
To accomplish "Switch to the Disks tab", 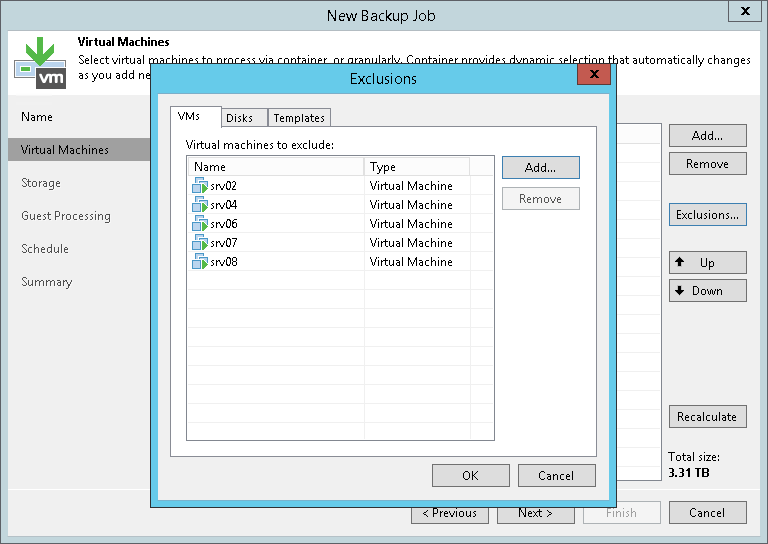I will tap(244, 118).
